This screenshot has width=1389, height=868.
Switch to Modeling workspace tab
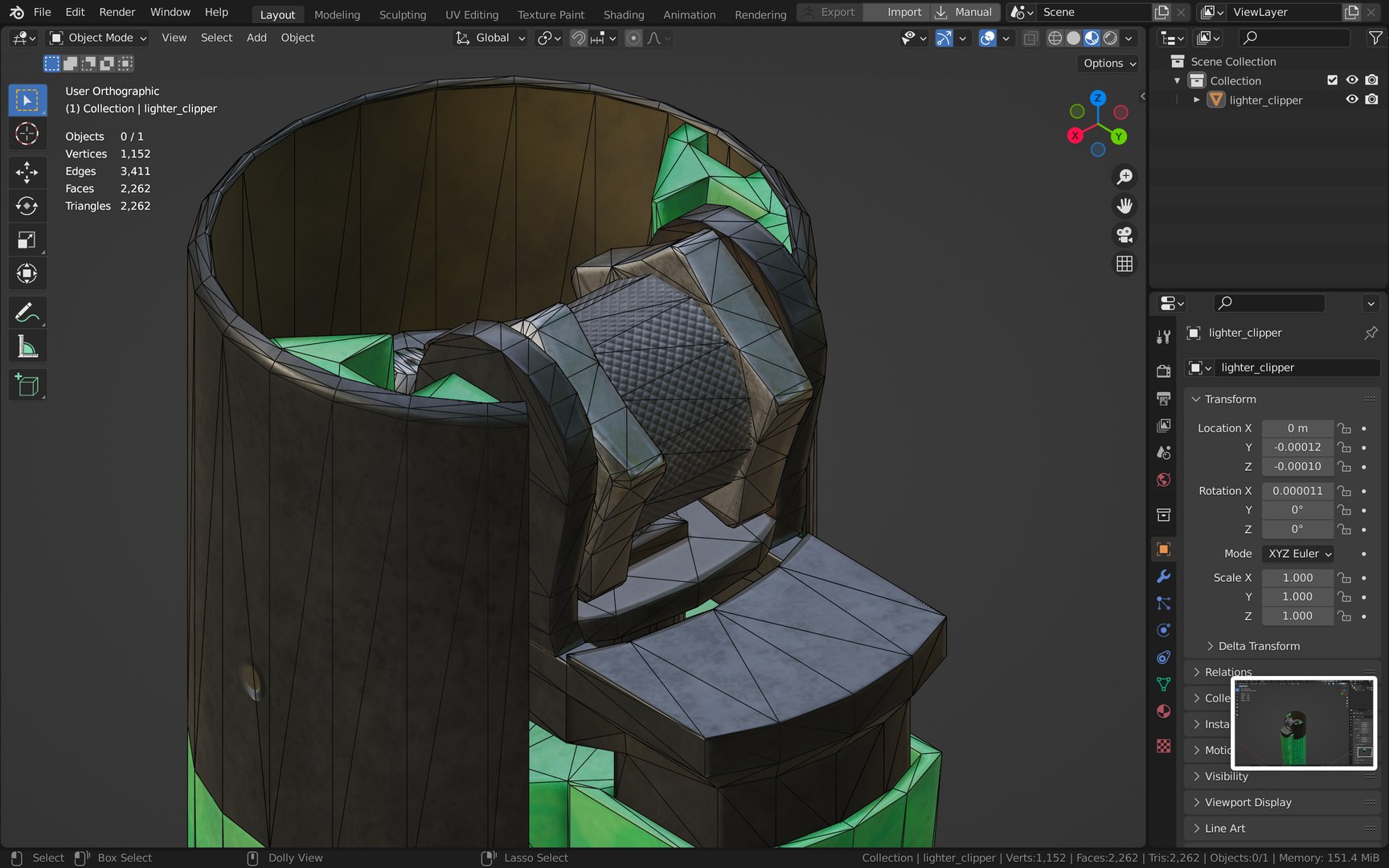coord(337,14)
